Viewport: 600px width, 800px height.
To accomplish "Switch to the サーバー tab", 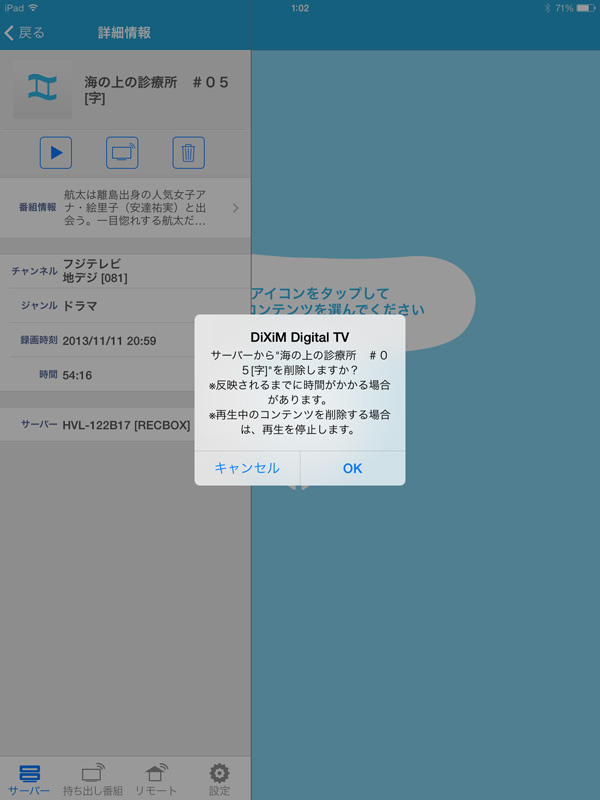I will coord(29,780).
